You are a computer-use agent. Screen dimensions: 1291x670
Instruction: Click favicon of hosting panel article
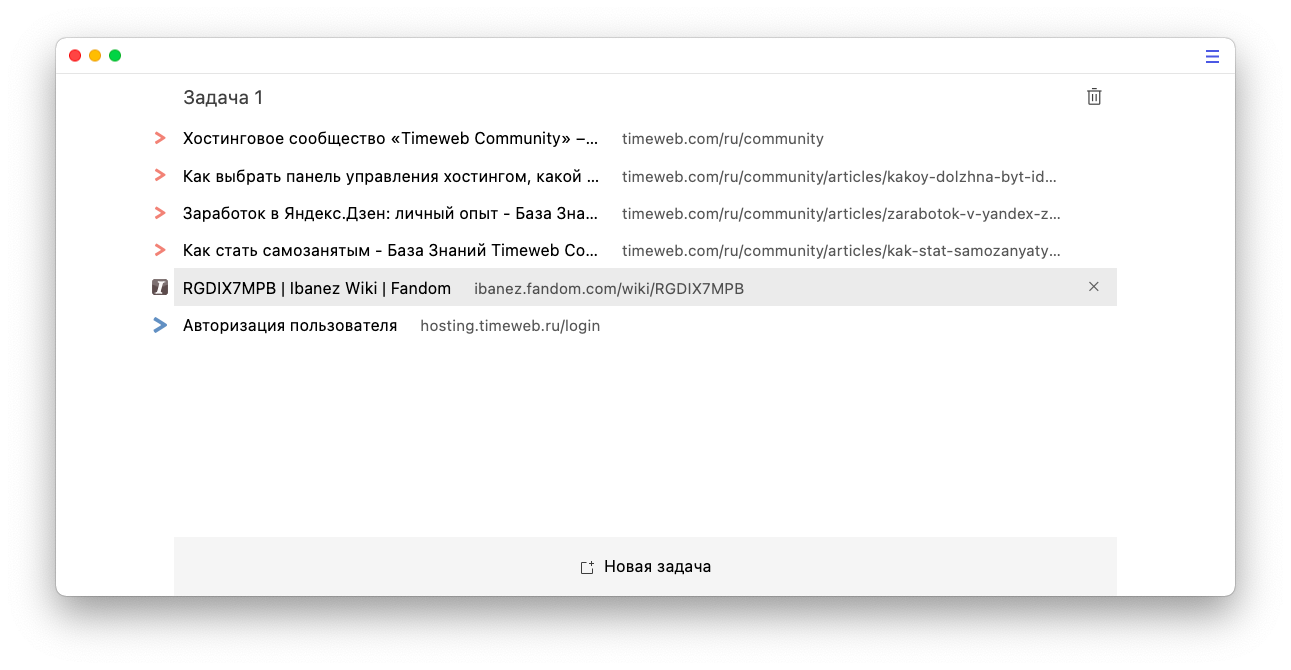click(160, 176)
